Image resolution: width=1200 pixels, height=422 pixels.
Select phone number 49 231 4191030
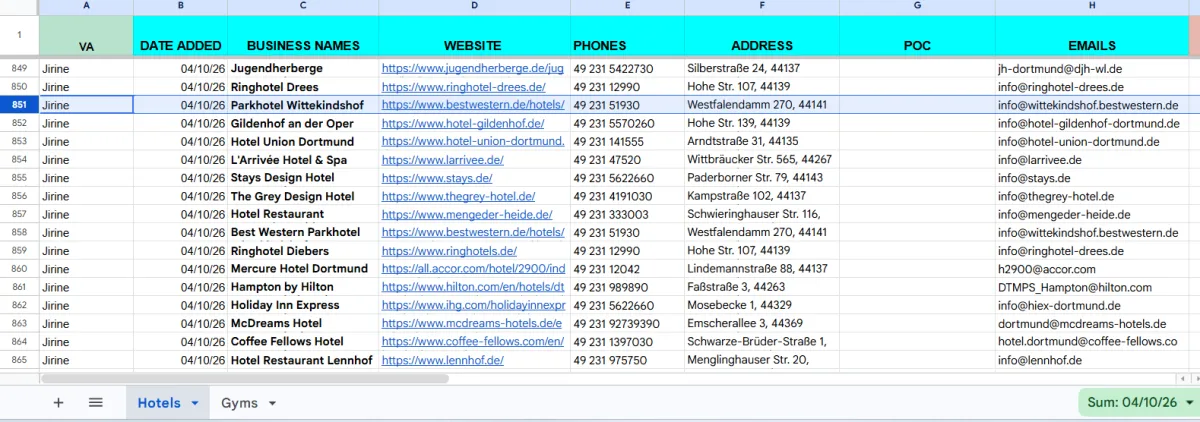click(626, 196)
